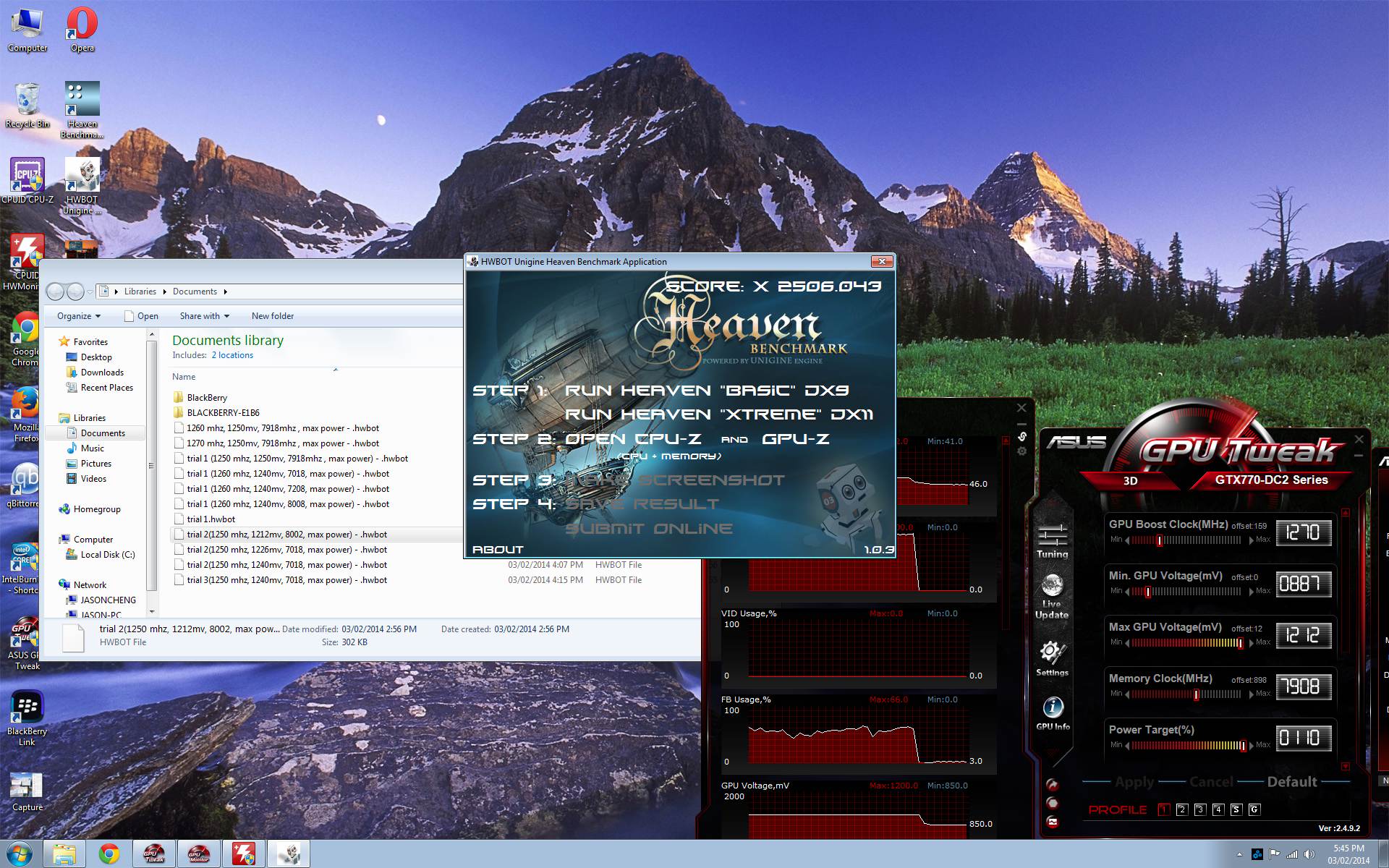Screen dimensions: 1389x868
Task: Click the red arrow icon below GPU Info
Action: [x=1053, y=785]
